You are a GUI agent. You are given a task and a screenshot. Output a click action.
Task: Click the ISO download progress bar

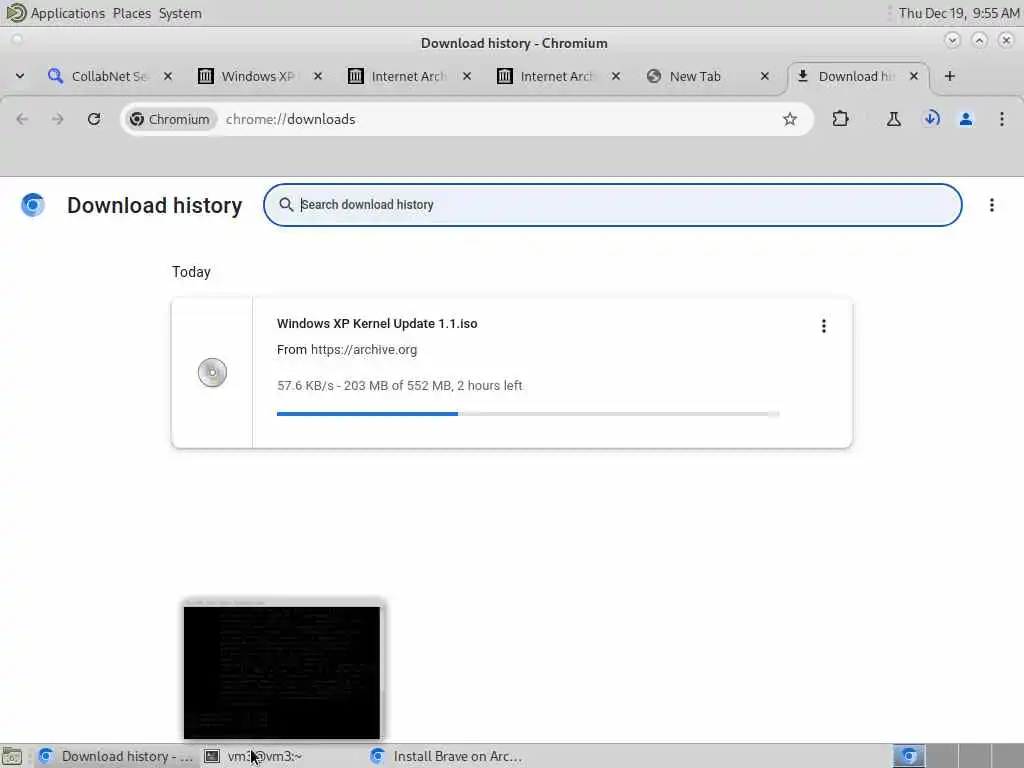coord(528,413)
